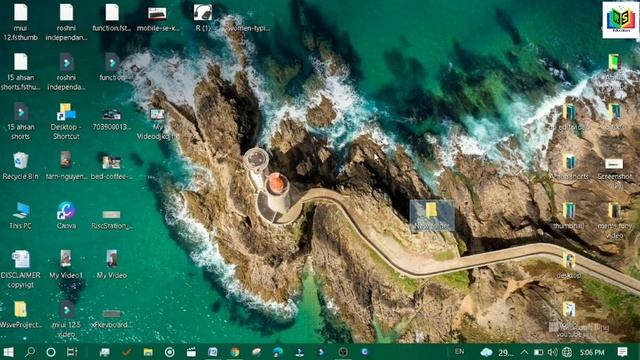Open the weather widget showing 29
640x360 pixels.
tap(497, 352)
